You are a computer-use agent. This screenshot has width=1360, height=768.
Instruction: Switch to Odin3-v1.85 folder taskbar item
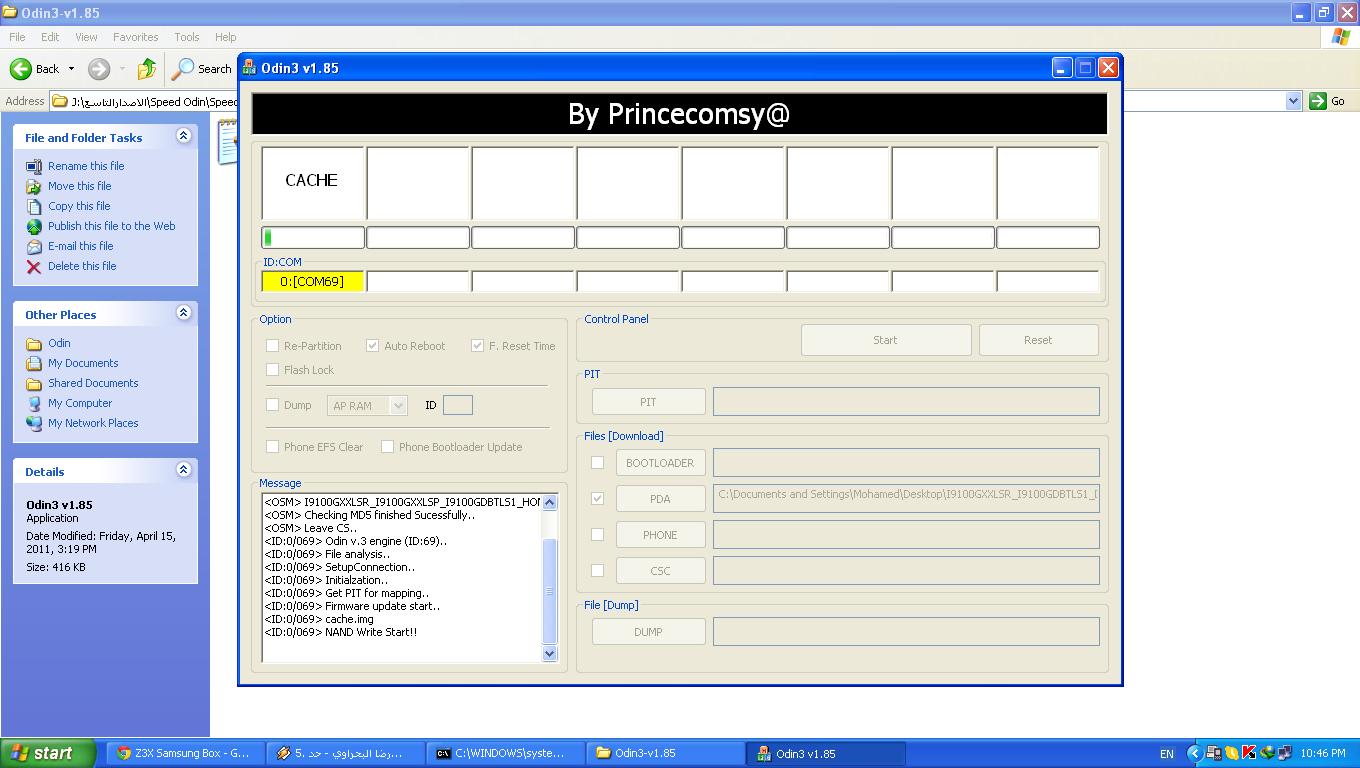(x=664, y=753)
